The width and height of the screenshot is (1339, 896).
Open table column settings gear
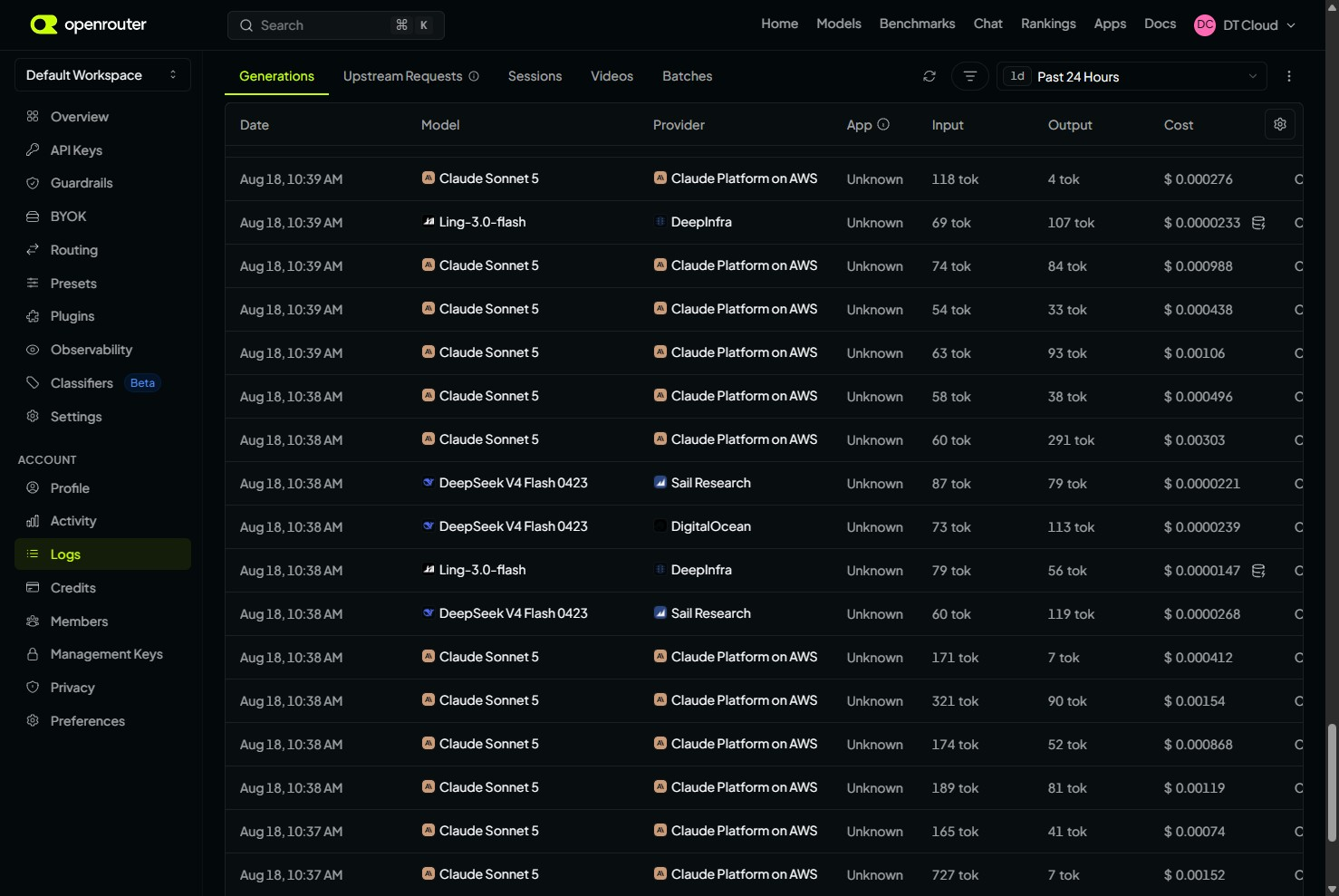[x=1280, y=124]
